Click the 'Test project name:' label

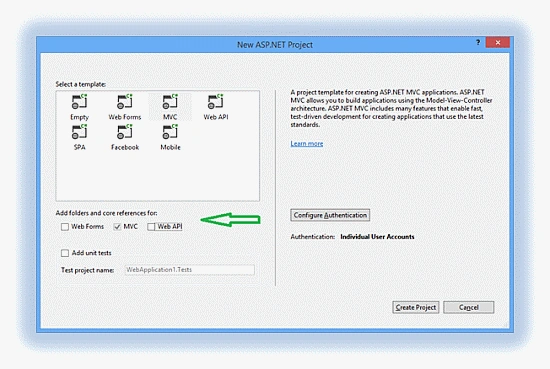tap(88, 270)
